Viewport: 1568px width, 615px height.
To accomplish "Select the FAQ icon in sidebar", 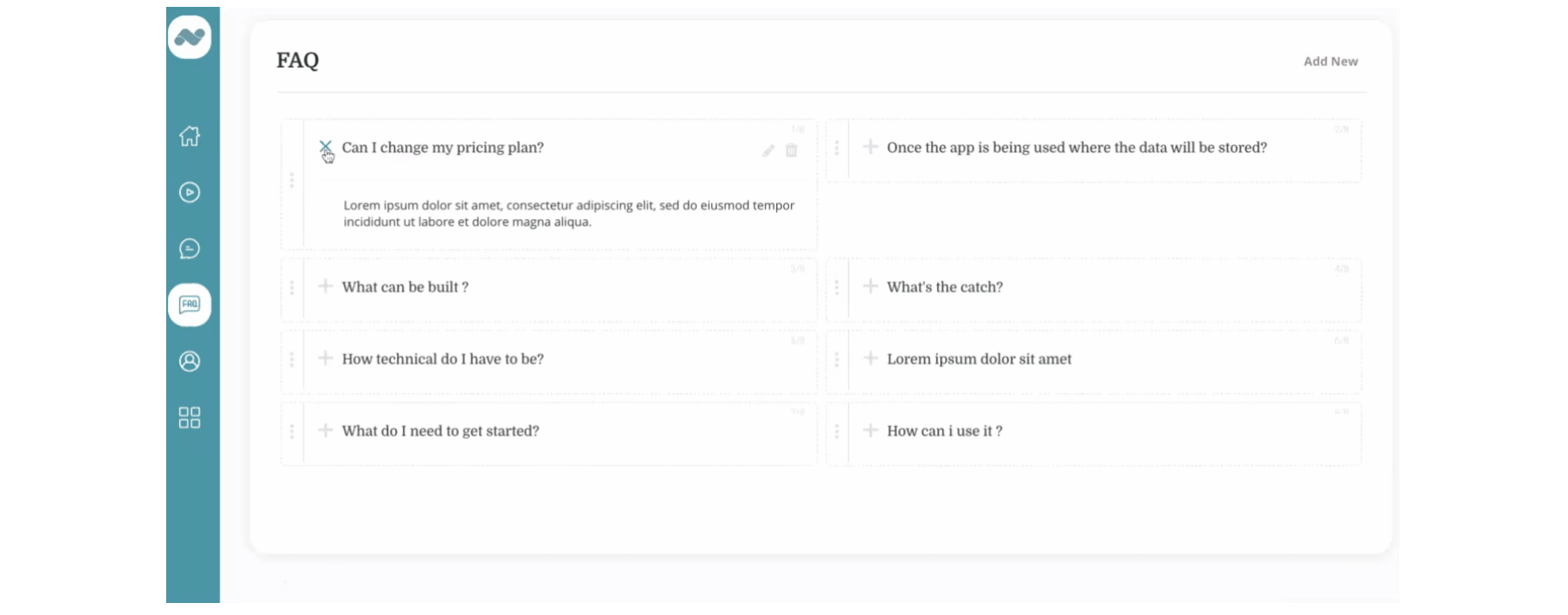I will click(189, 305).
